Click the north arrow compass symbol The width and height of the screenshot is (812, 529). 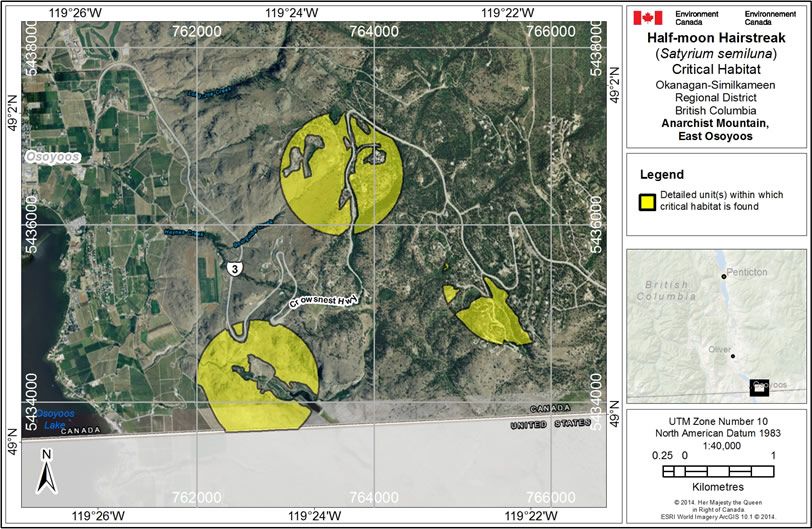[46, 471]
